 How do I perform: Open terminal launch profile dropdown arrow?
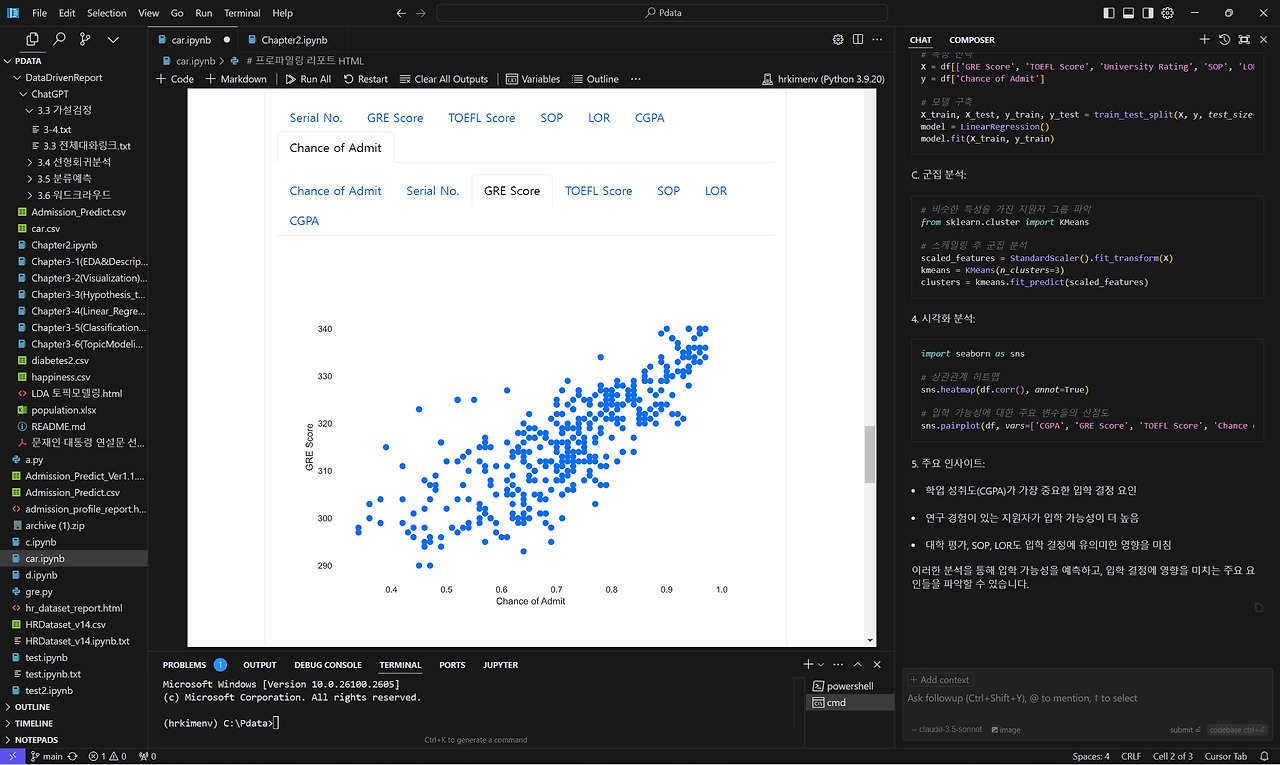click(821, 665)
